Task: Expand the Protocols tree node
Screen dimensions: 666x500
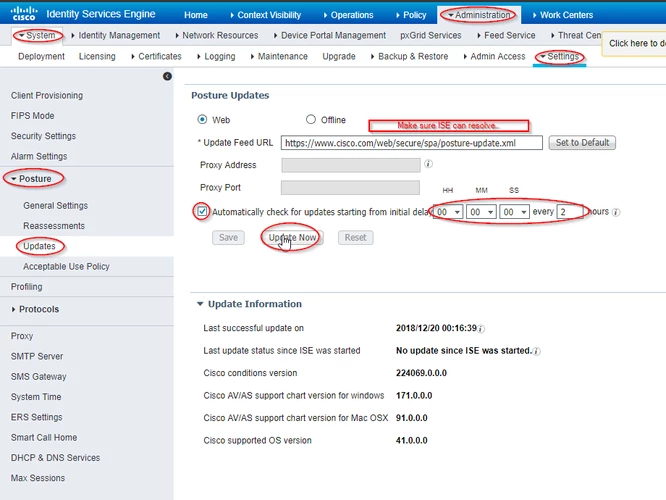Action: coord(14,309)
